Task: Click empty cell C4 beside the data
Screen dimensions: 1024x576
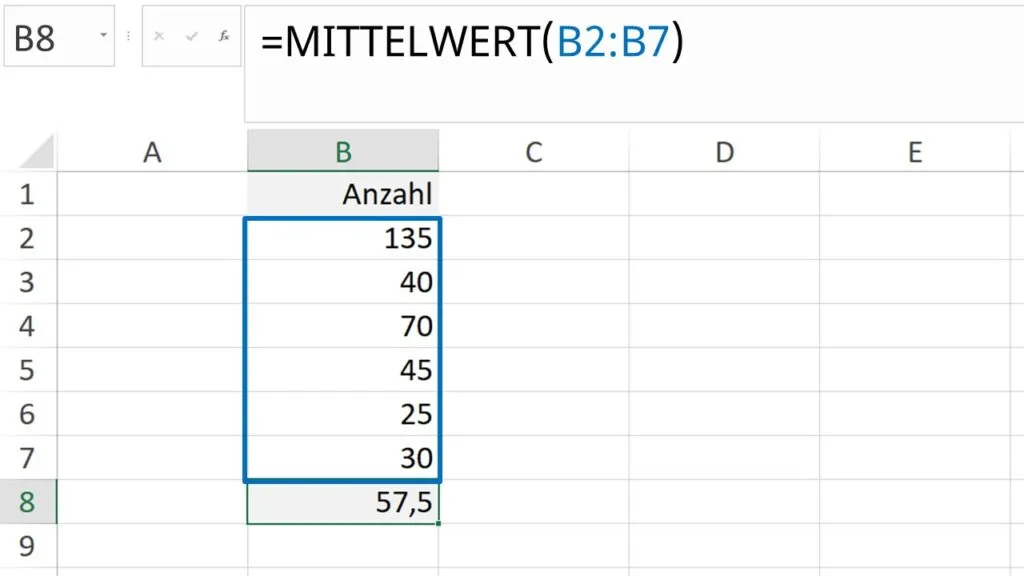Action: point(534,326)
